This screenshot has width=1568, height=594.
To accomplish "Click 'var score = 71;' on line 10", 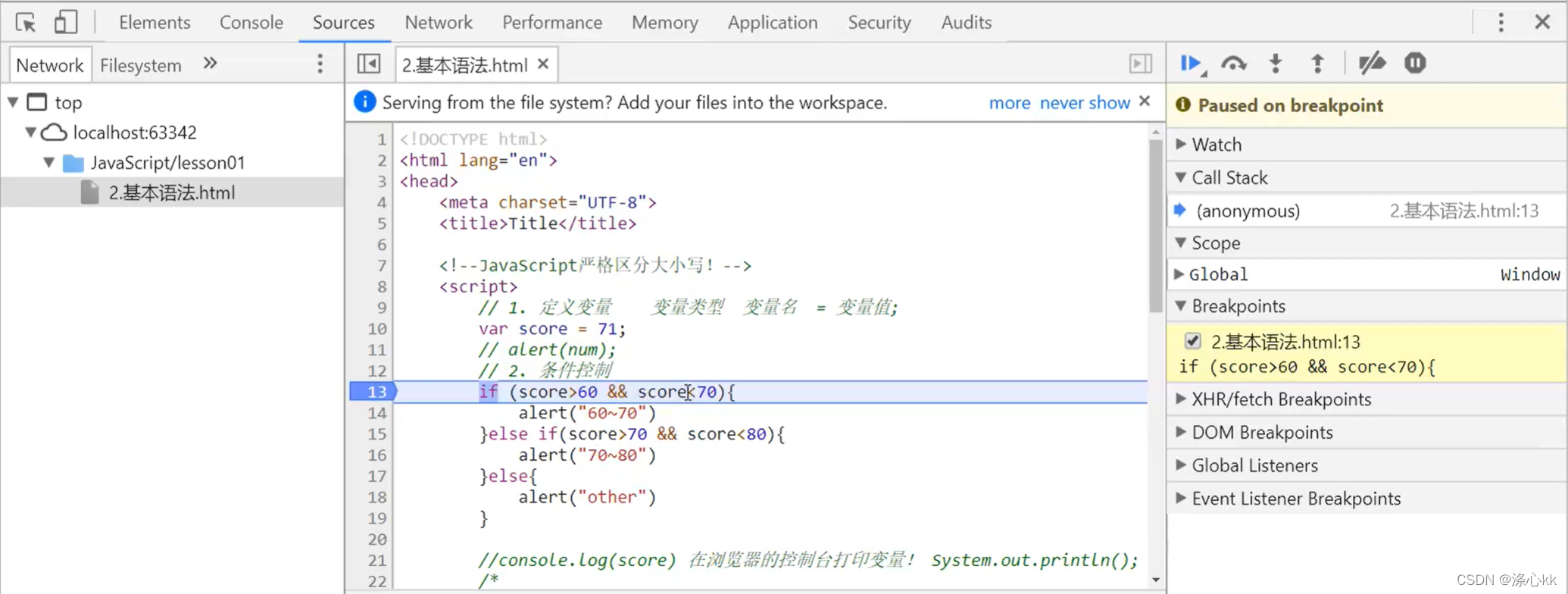I will pos(552,329).
